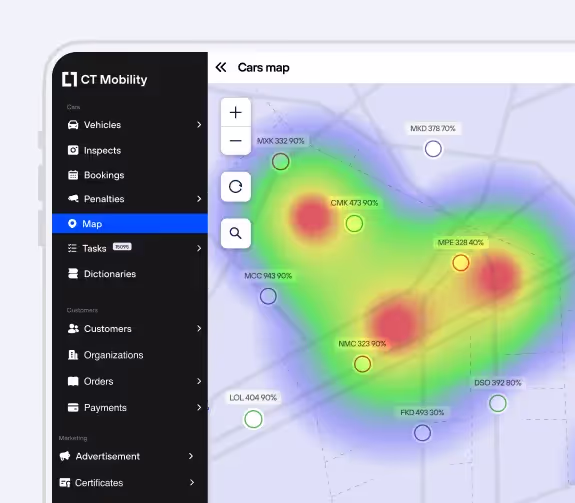Select car marker MXK 332
Viewport: 575px width, 503px height.
tap(281, 162)
